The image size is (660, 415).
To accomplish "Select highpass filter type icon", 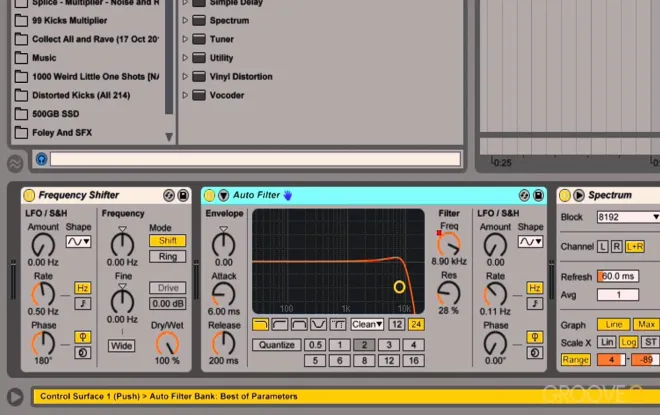I will 280,325.
